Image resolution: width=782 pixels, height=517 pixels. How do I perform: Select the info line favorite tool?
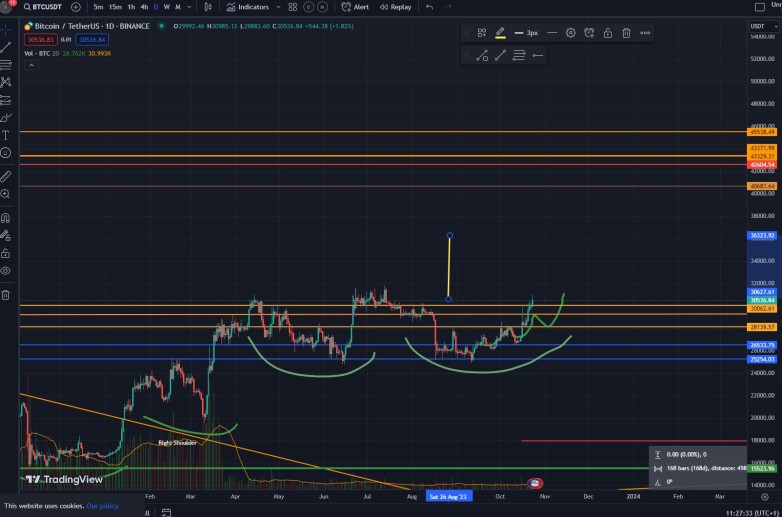(482, 55)
